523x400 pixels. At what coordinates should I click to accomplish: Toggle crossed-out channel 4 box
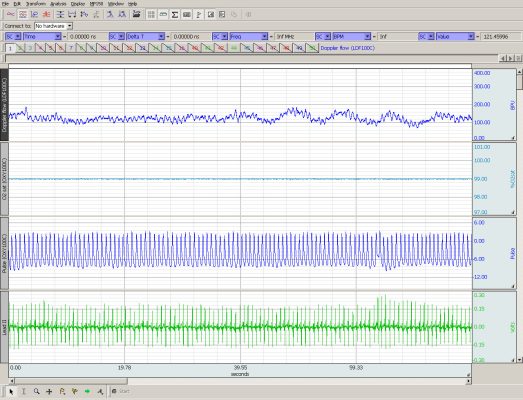pos(40,48)
